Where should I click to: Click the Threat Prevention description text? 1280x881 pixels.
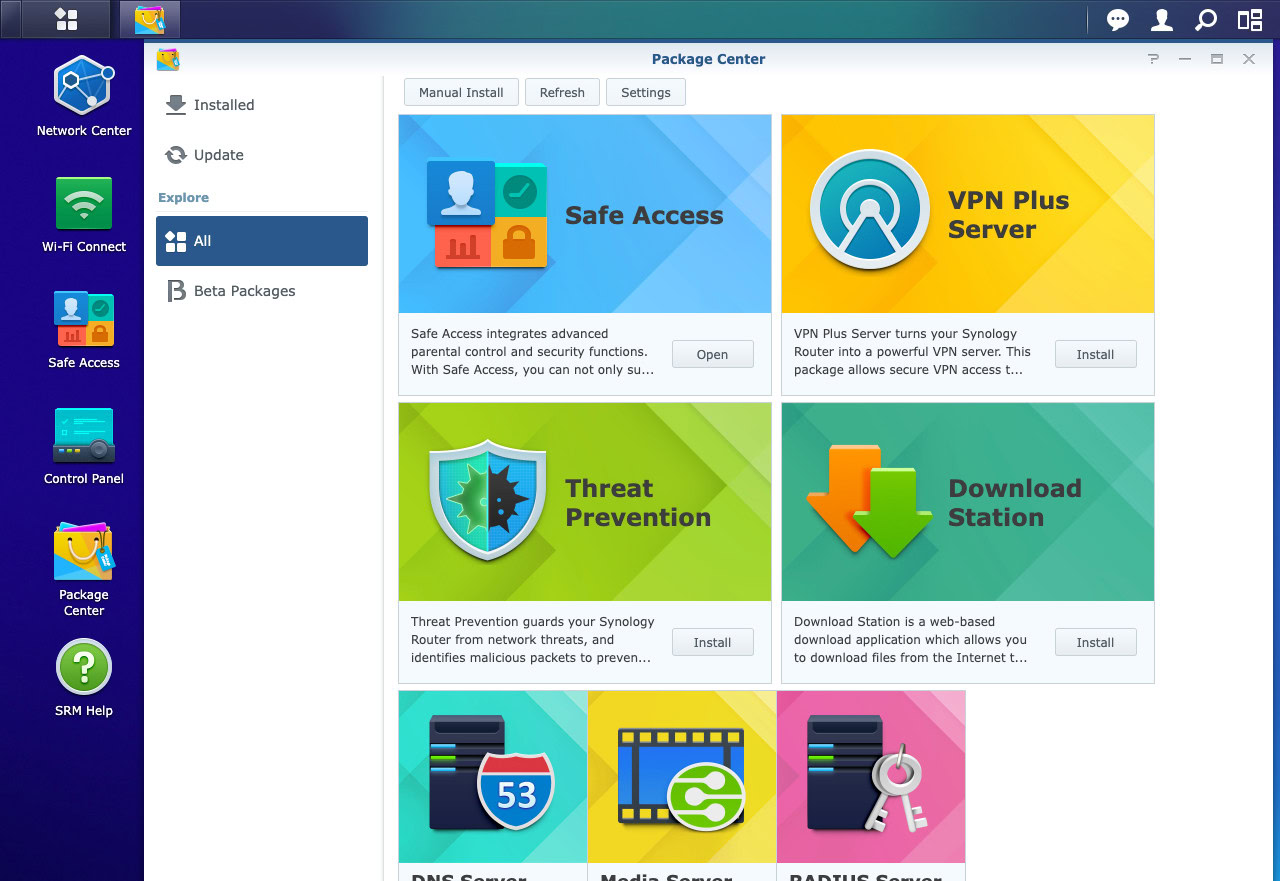[x=533, y=640]
